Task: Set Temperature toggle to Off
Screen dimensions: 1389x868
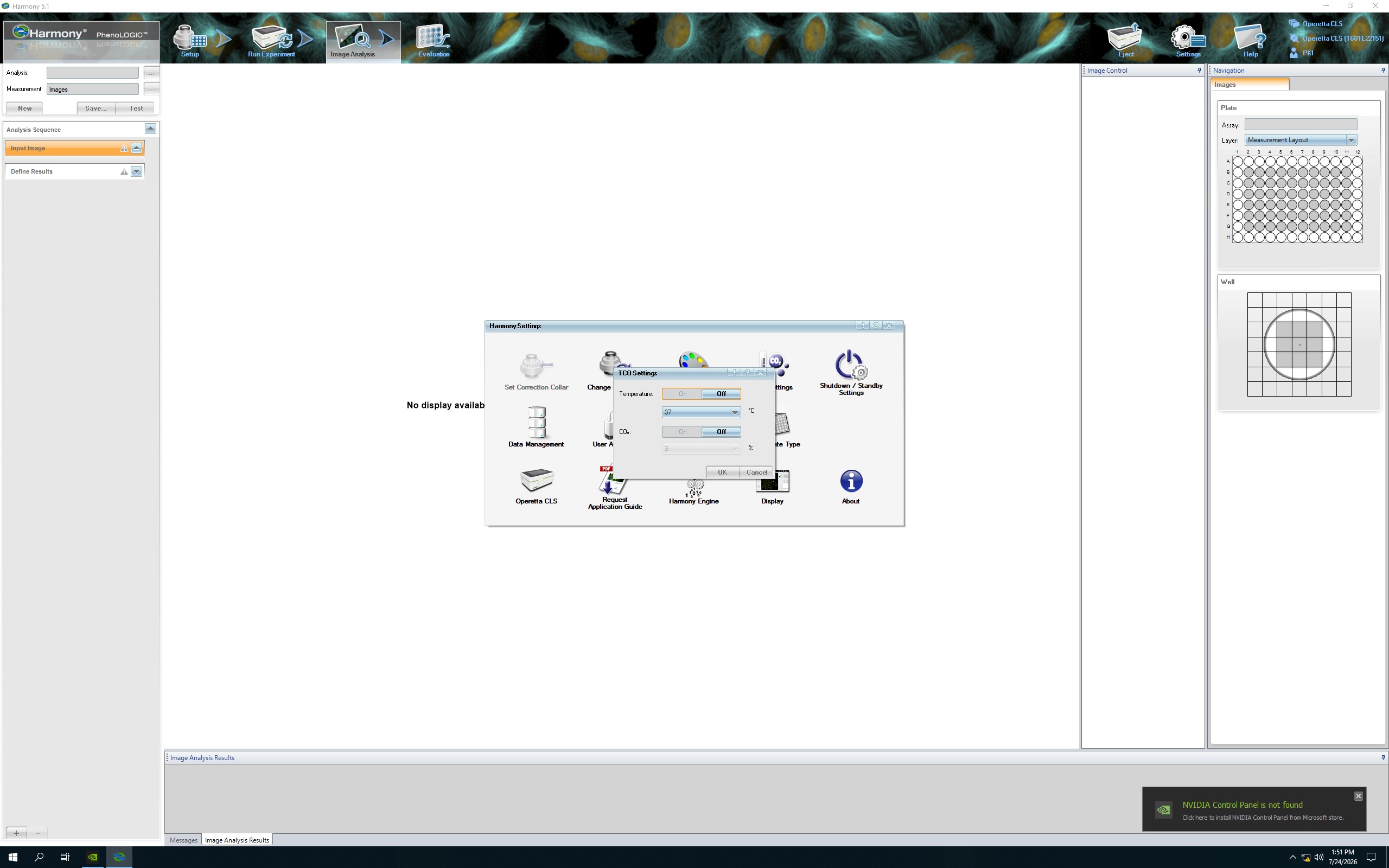Action: point(721,394)
